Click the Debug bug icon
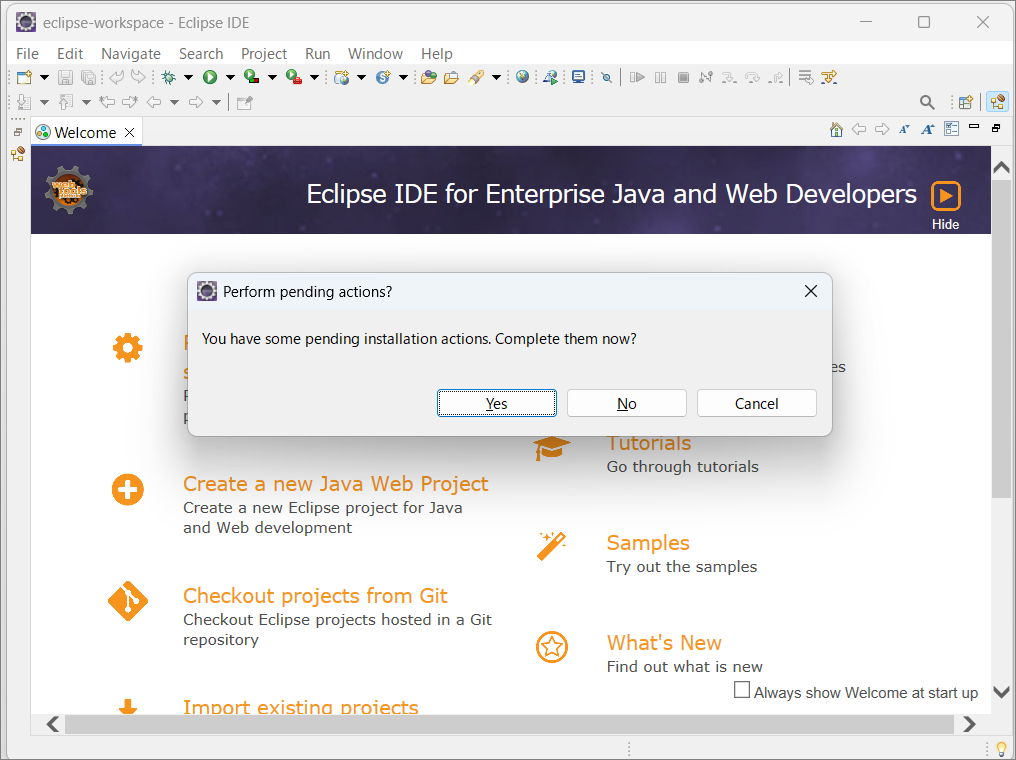Image resolution: width=1016 pixels, height=760 pixels. pyautogui.click(x=168, y=78)
